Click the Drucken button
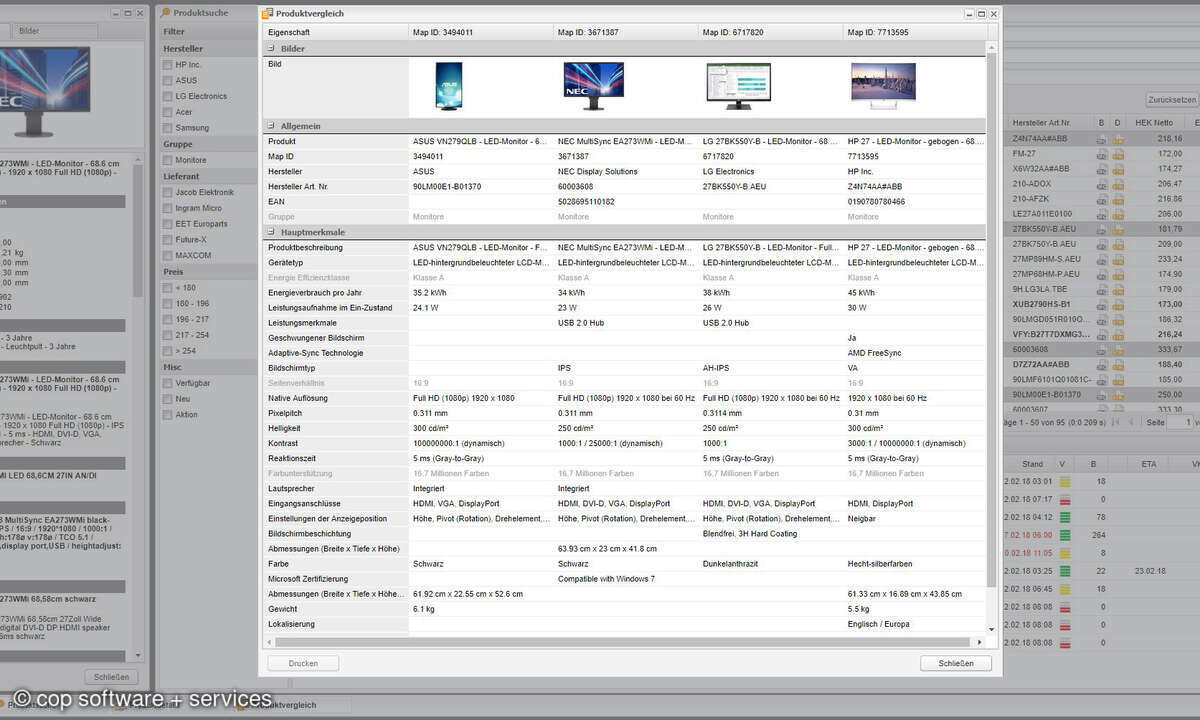 (x=303, y=663)
